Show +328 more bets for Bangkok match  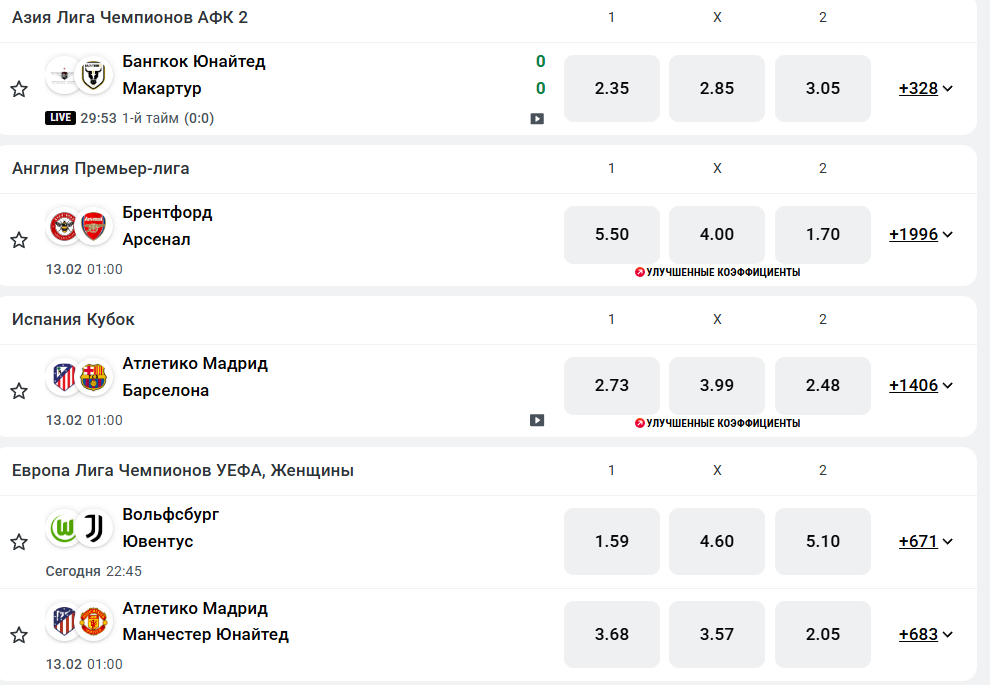[x=925, y=88]
